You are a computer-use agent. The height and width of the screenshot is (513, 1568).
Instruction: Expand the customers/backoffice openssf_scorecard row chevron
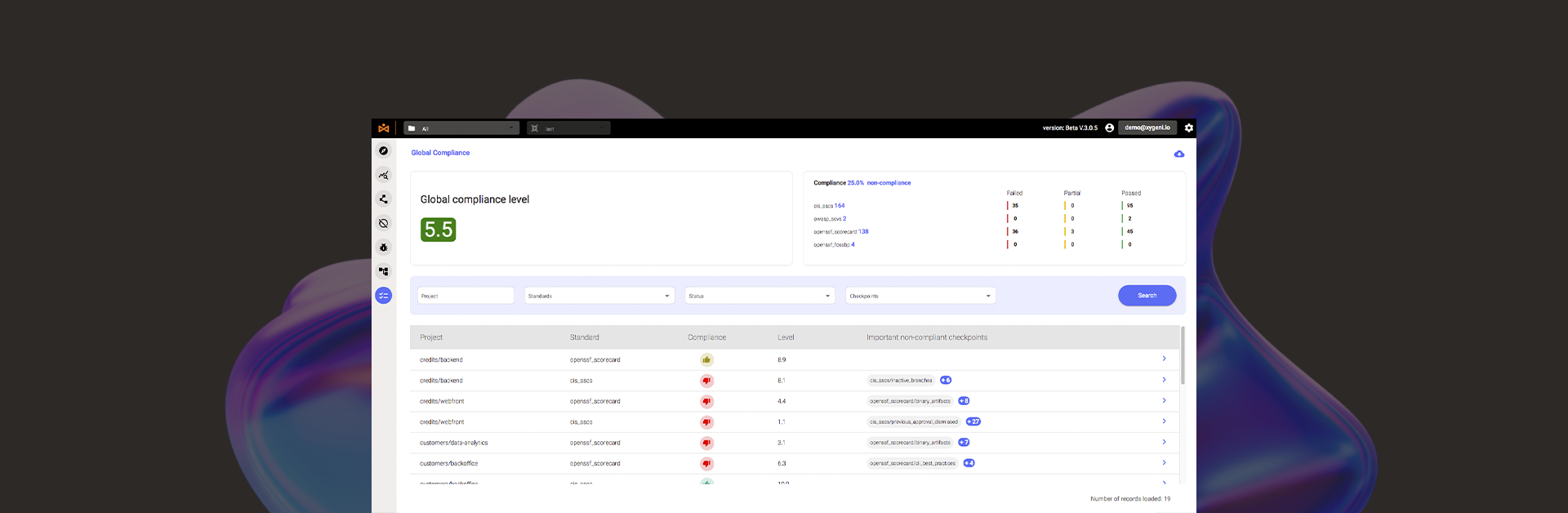pos(1164,462)
